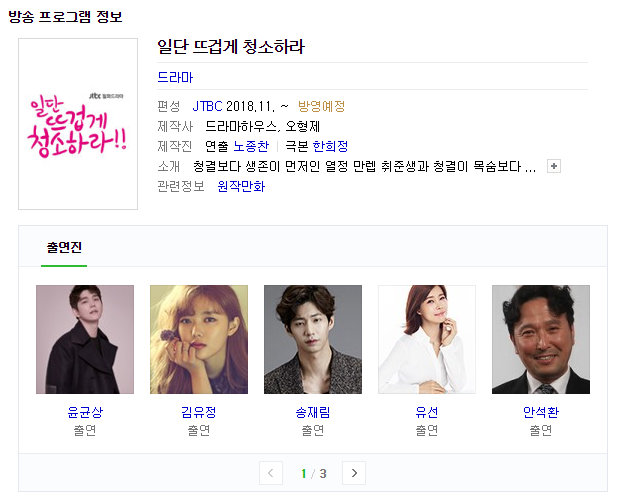
Task: Expand the 소개 description with plus icon
Action: tap(554, 166)
